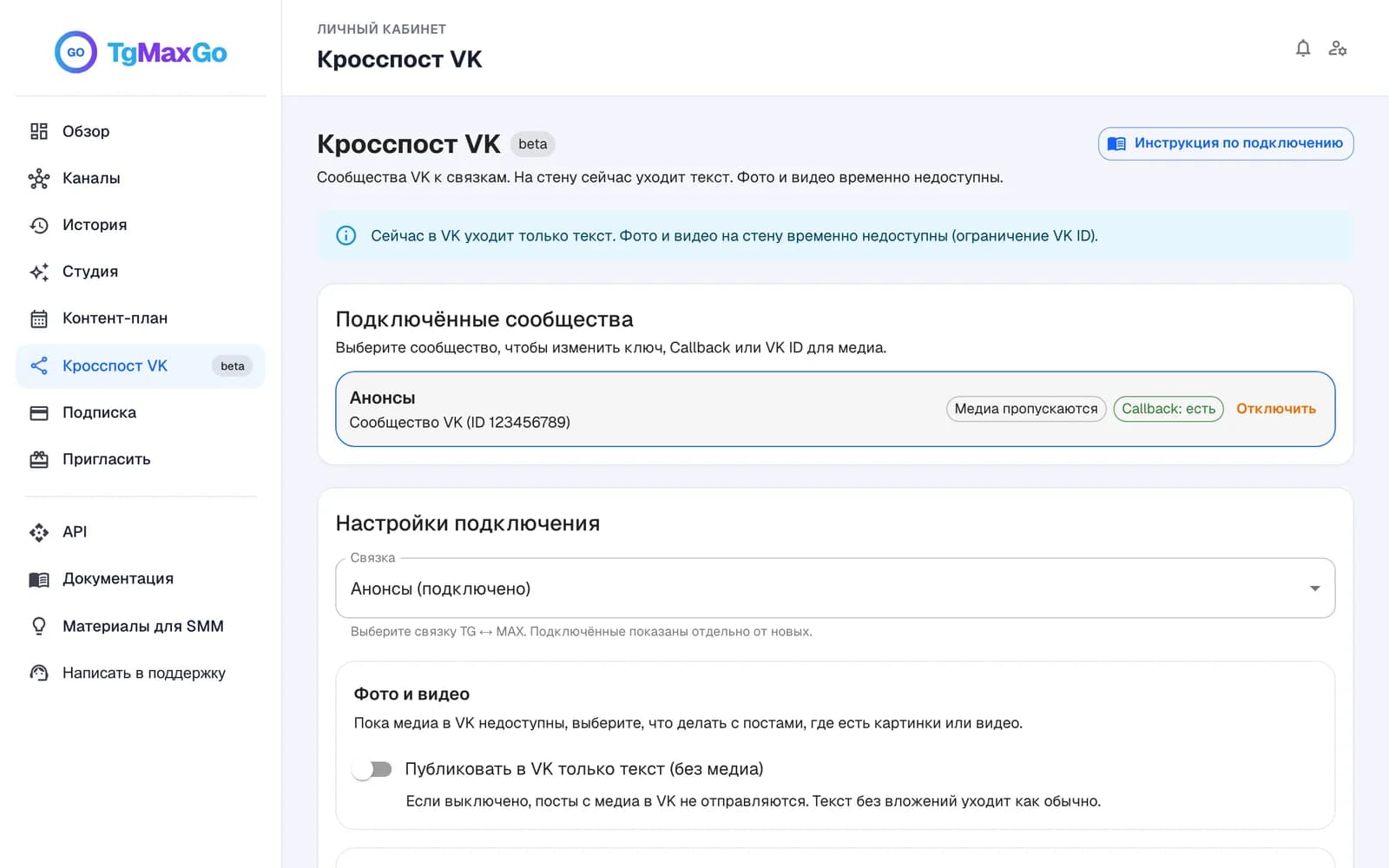Go to Обзор menu item
Viewport: 1389px width, 868px height.
tap(141, 131)
